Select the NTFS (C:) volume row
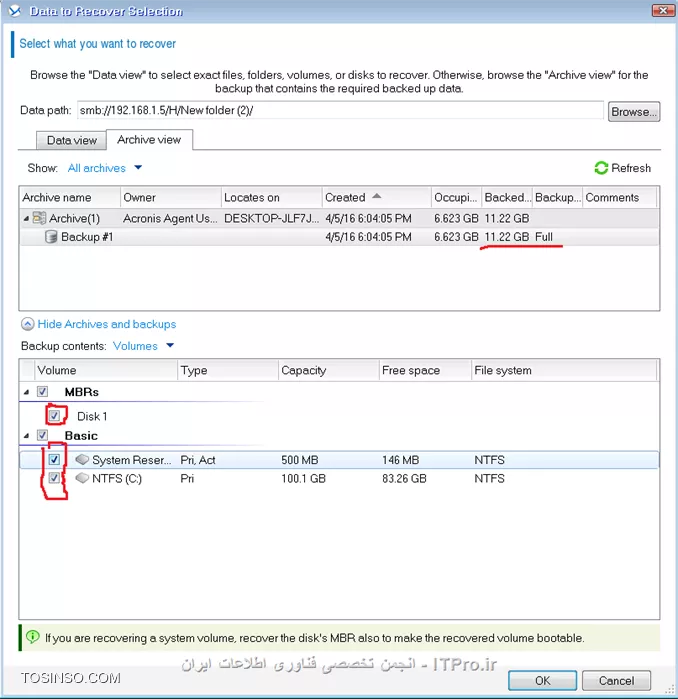The height and width of the screenshot is (699, 678). (339, 478)
